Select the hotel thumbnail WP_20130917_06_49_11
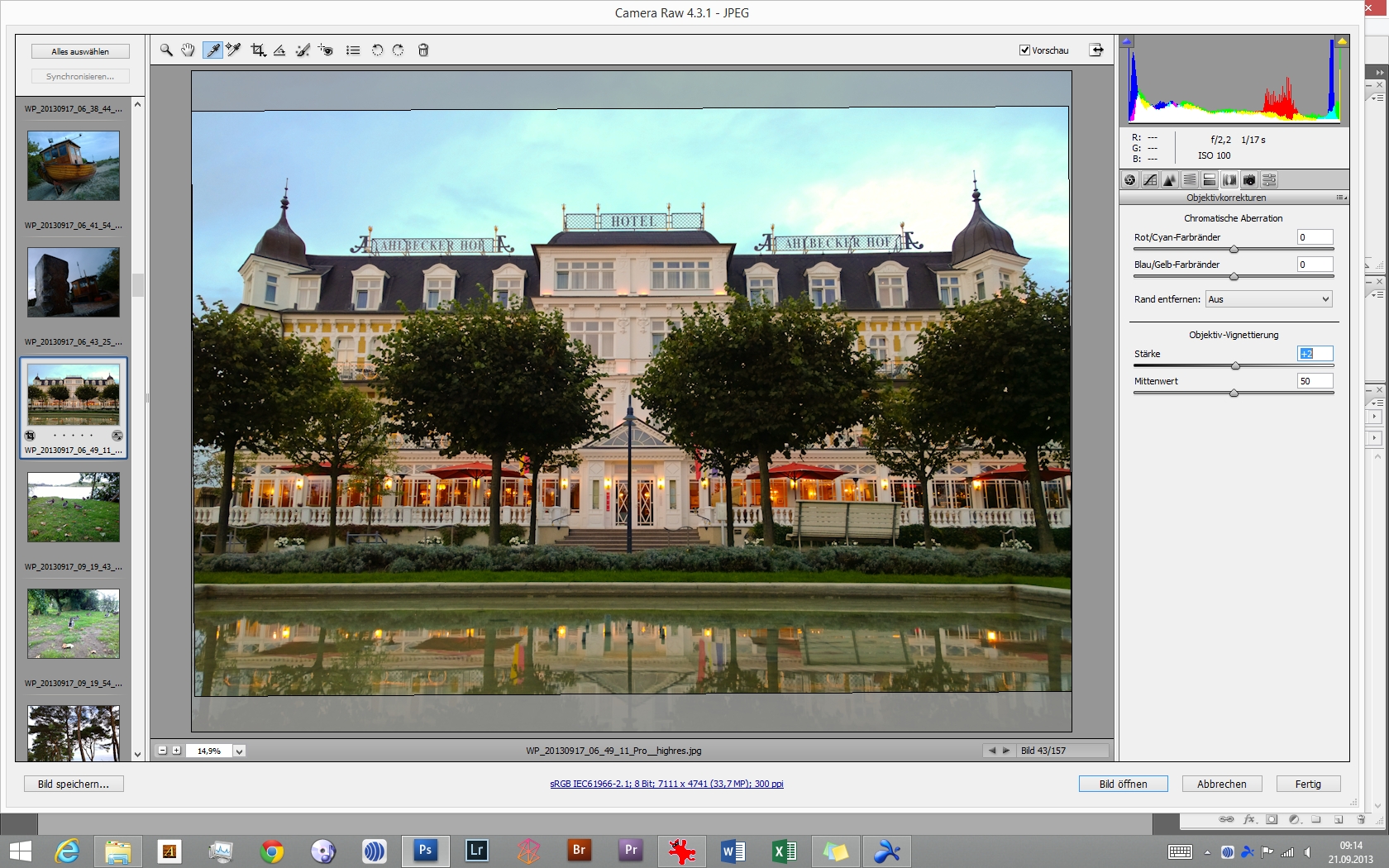 (74, 394)
